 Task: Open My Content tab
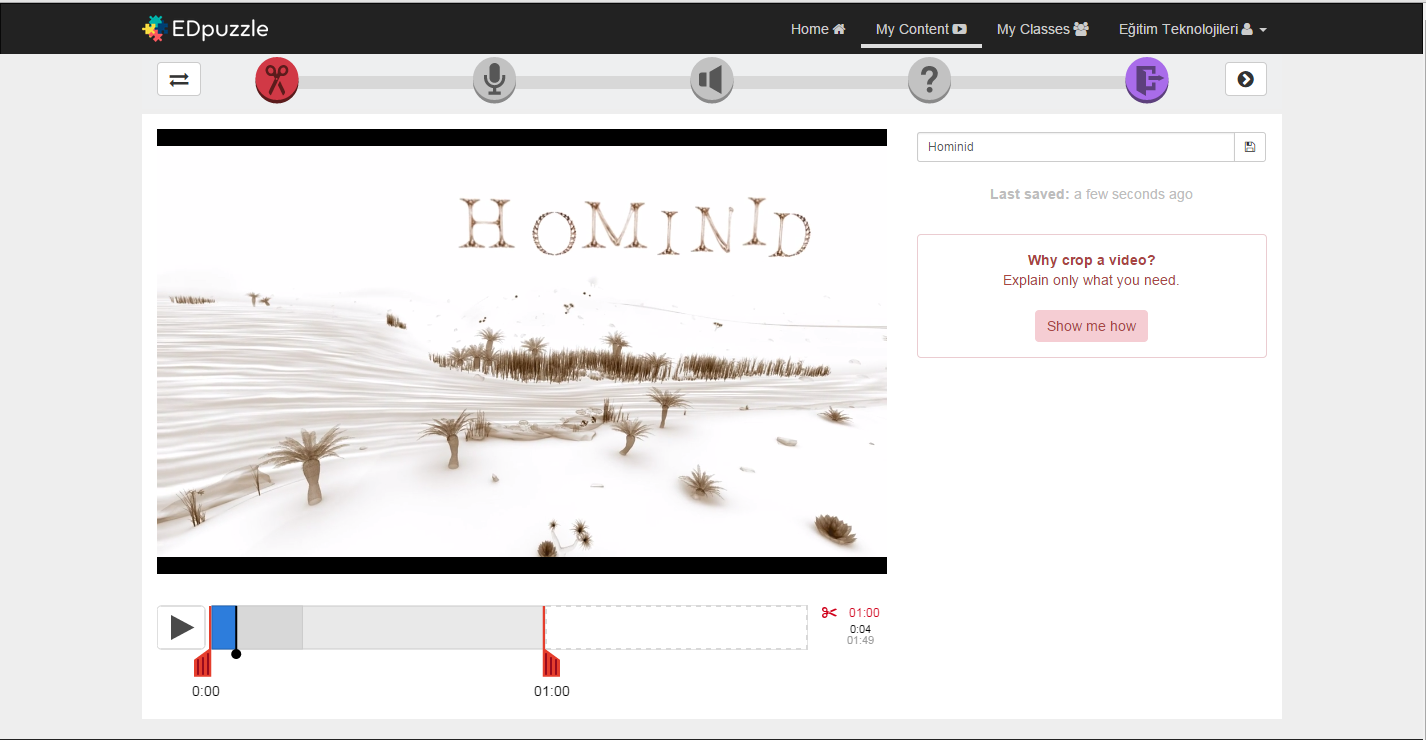click(921, 29)
